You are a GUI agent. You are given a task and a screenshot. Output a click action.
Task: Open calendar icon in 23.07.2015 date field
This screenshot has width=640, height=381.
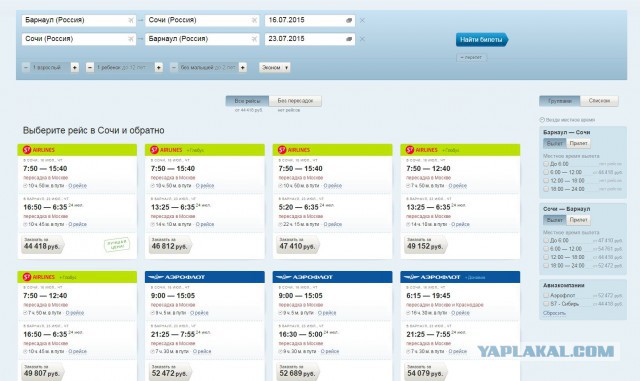(349, 39)
